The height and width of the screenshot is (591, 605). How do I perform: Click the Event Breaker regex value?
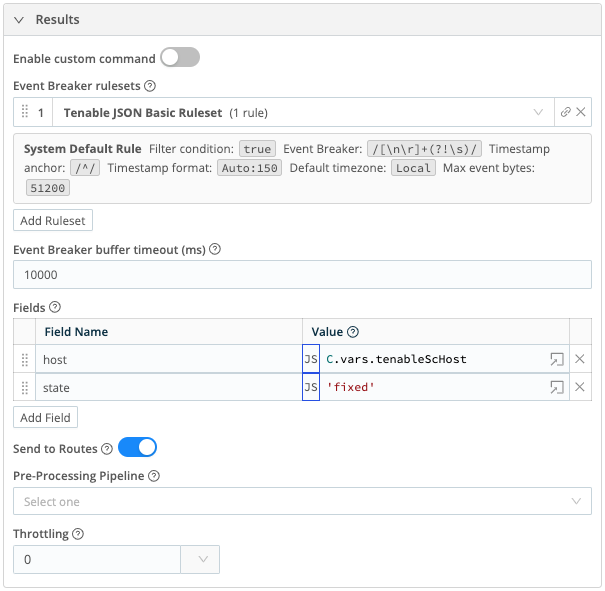(x=424, y=149)
